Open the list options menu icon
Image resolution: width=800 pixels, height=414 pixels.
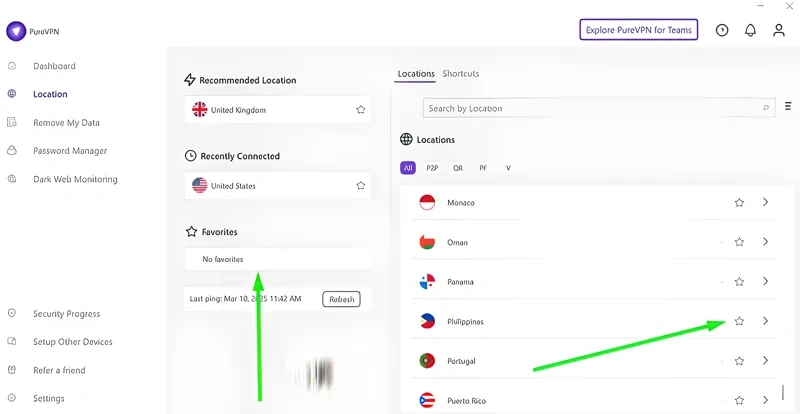pos(788,106)
